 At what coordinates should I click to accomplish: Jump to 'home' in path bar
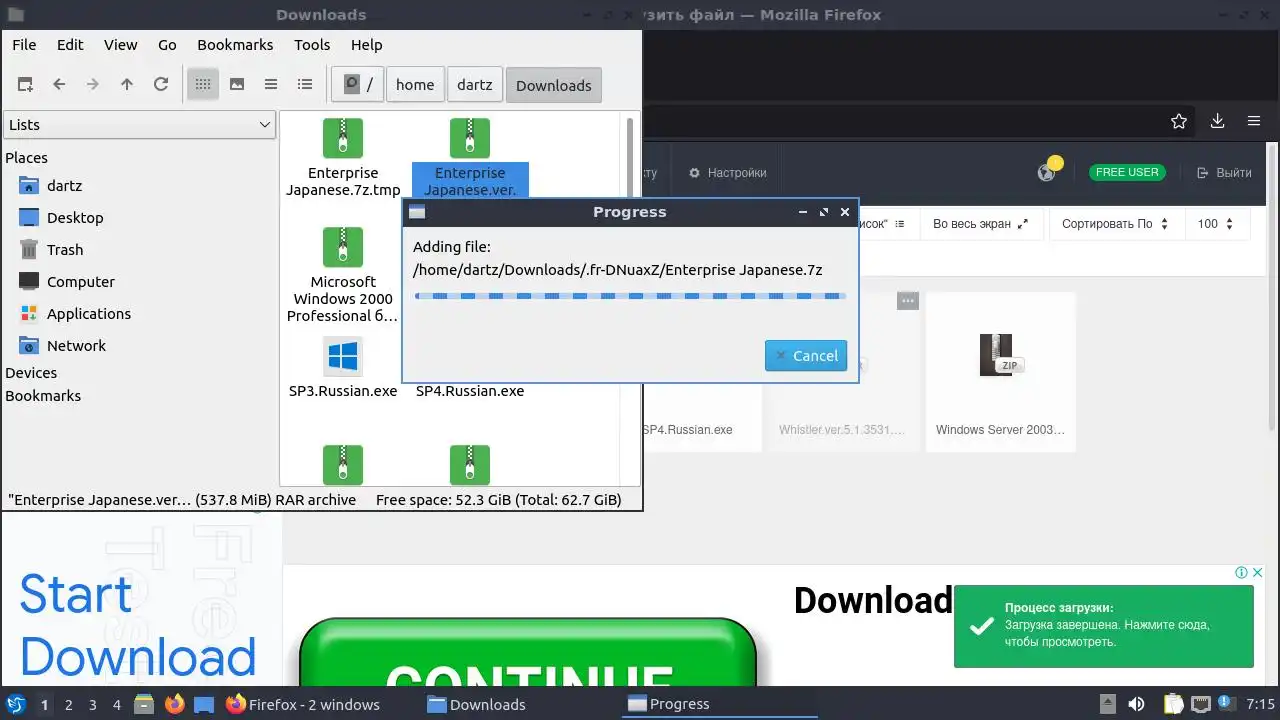click(415, 85)
